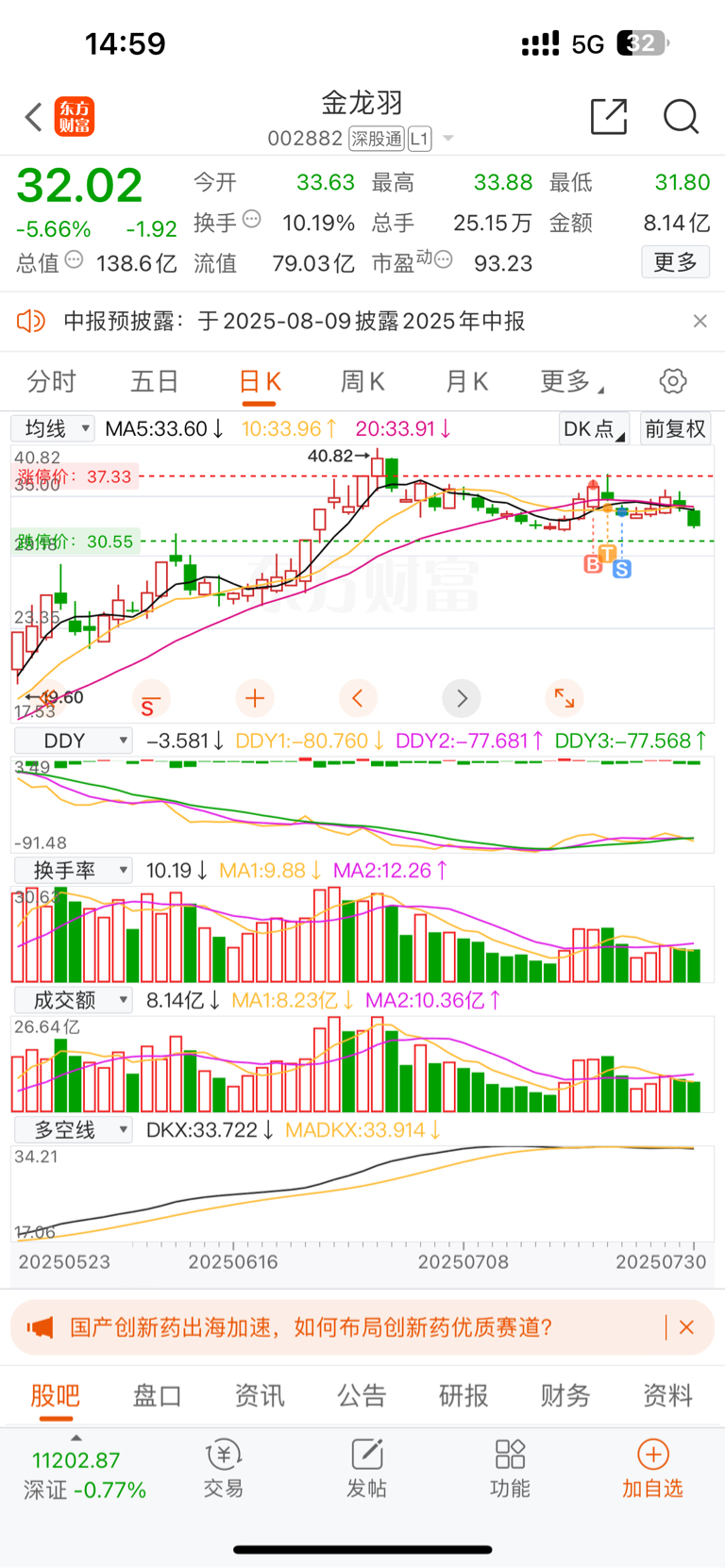Tap the 涨停价: 37.33 label
Screen dimensions: 725x1568
point(75,476)
